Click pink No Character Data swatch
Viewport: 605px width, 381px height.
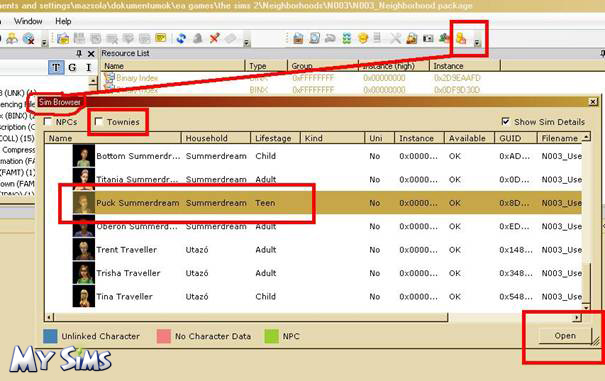[x=164, y=336]
